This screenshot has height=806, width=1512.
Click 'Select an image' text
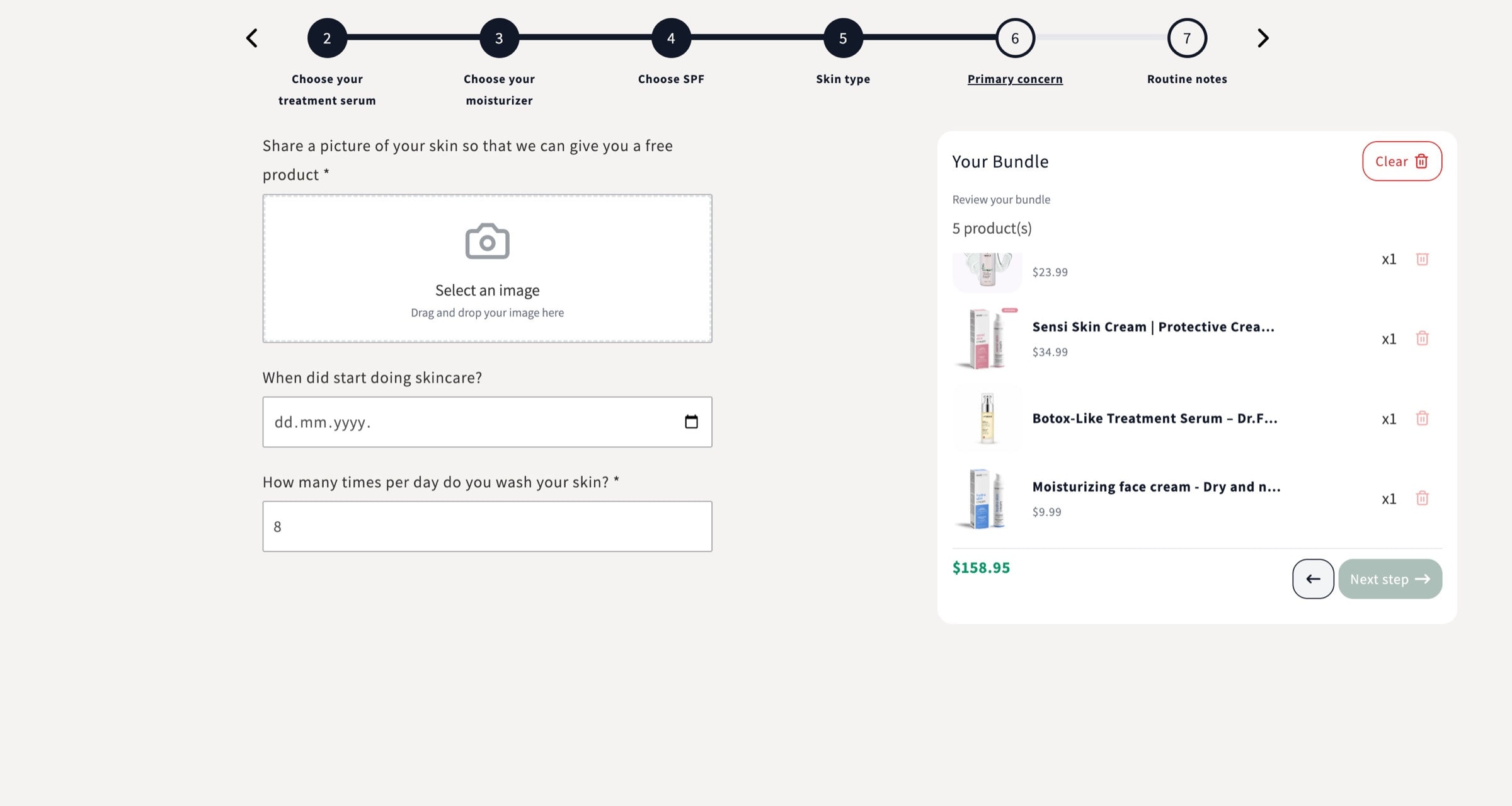[x=487, y=290]
